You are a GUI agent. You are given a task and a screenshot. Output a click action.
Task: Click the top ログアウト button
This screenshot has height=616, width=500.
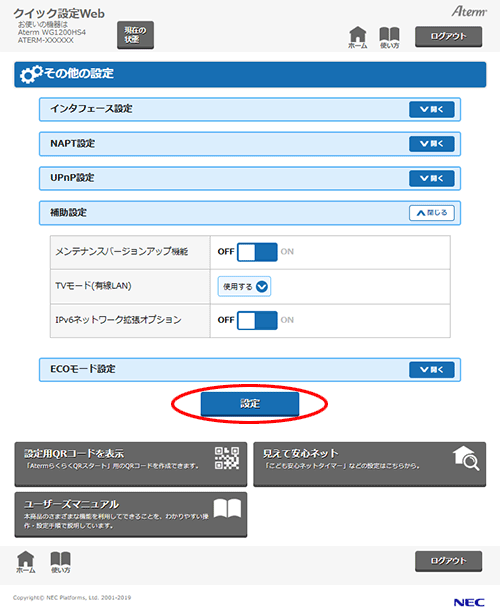(449, 37)
